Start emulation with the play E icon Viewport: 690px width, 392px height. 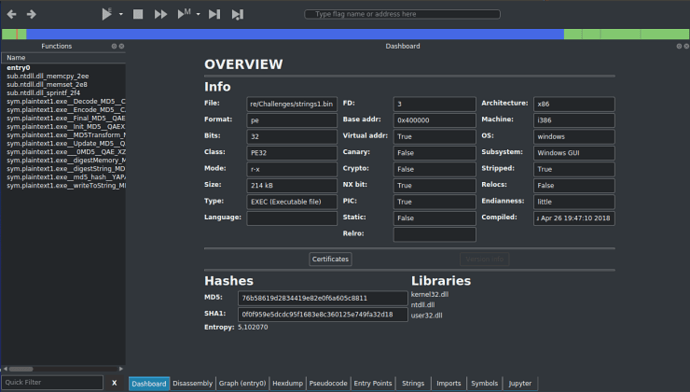[106, 14]
